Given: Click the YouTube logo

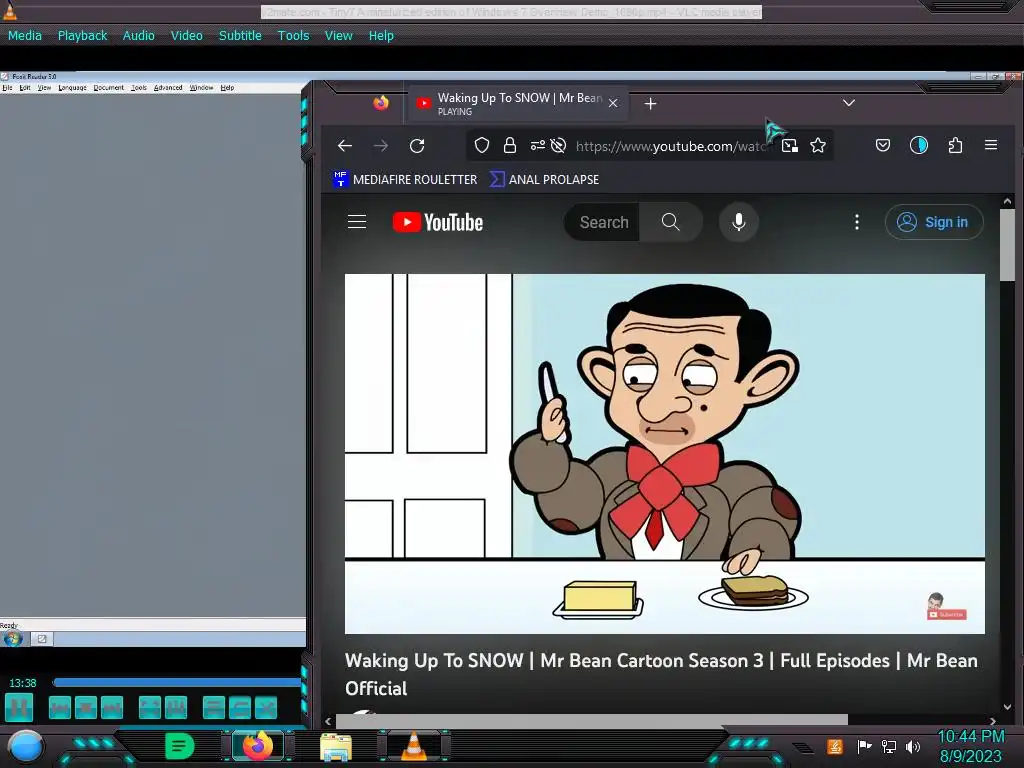Looking at the screenshot, I should coord(438,222).
